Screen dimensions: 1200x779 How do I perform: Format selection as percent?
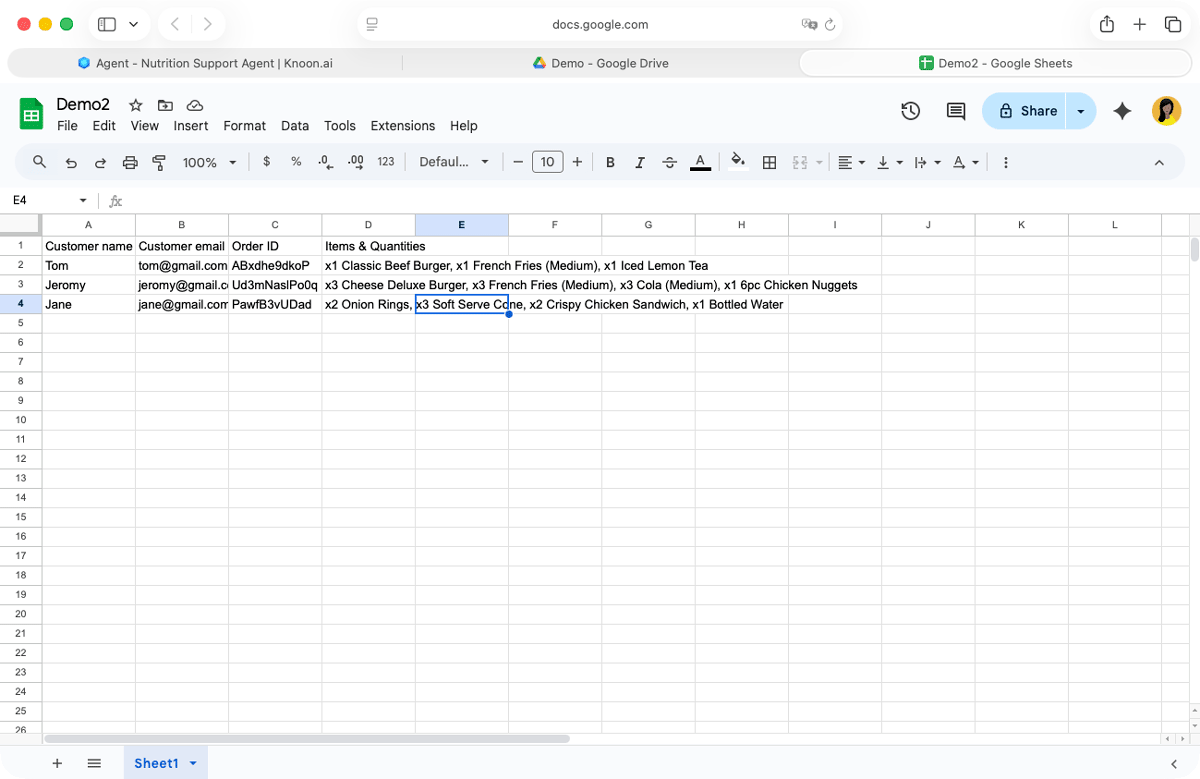[x=295, y=161]
